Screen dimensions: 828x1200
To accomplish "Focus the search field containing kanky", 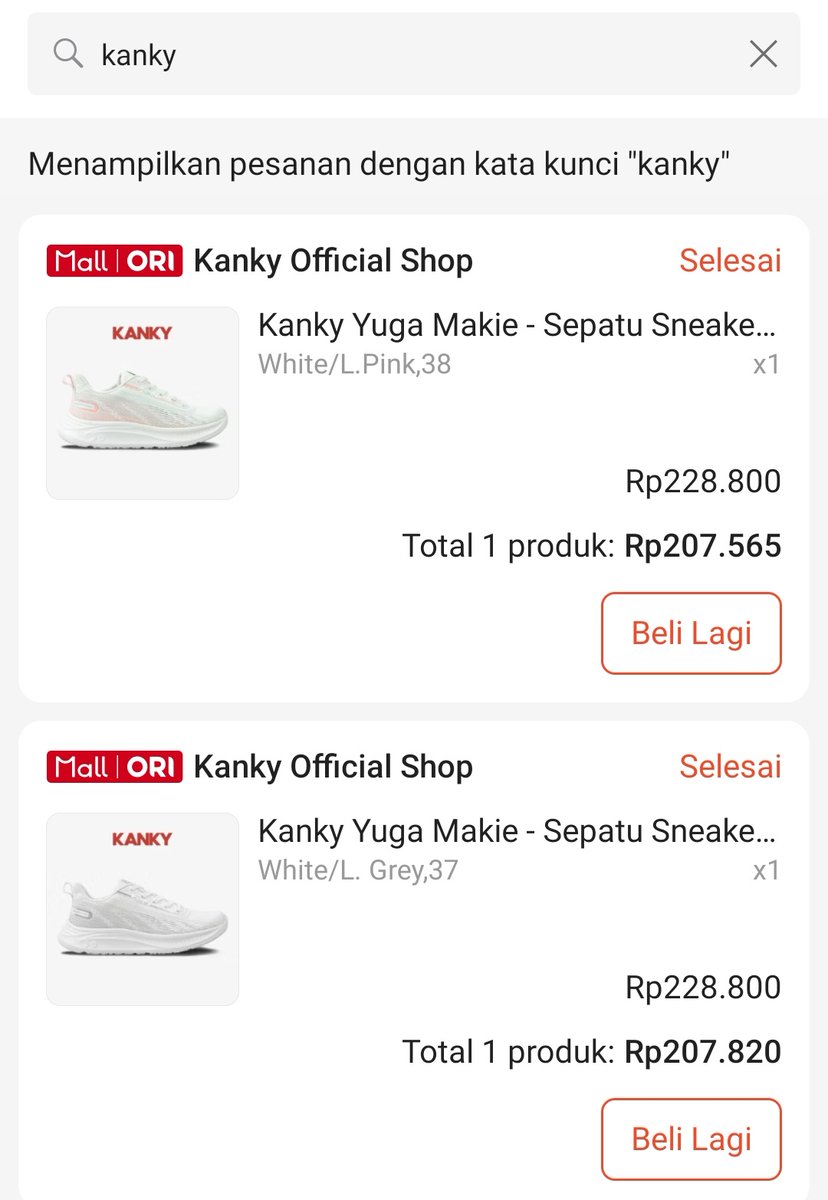I will (414, 54).
